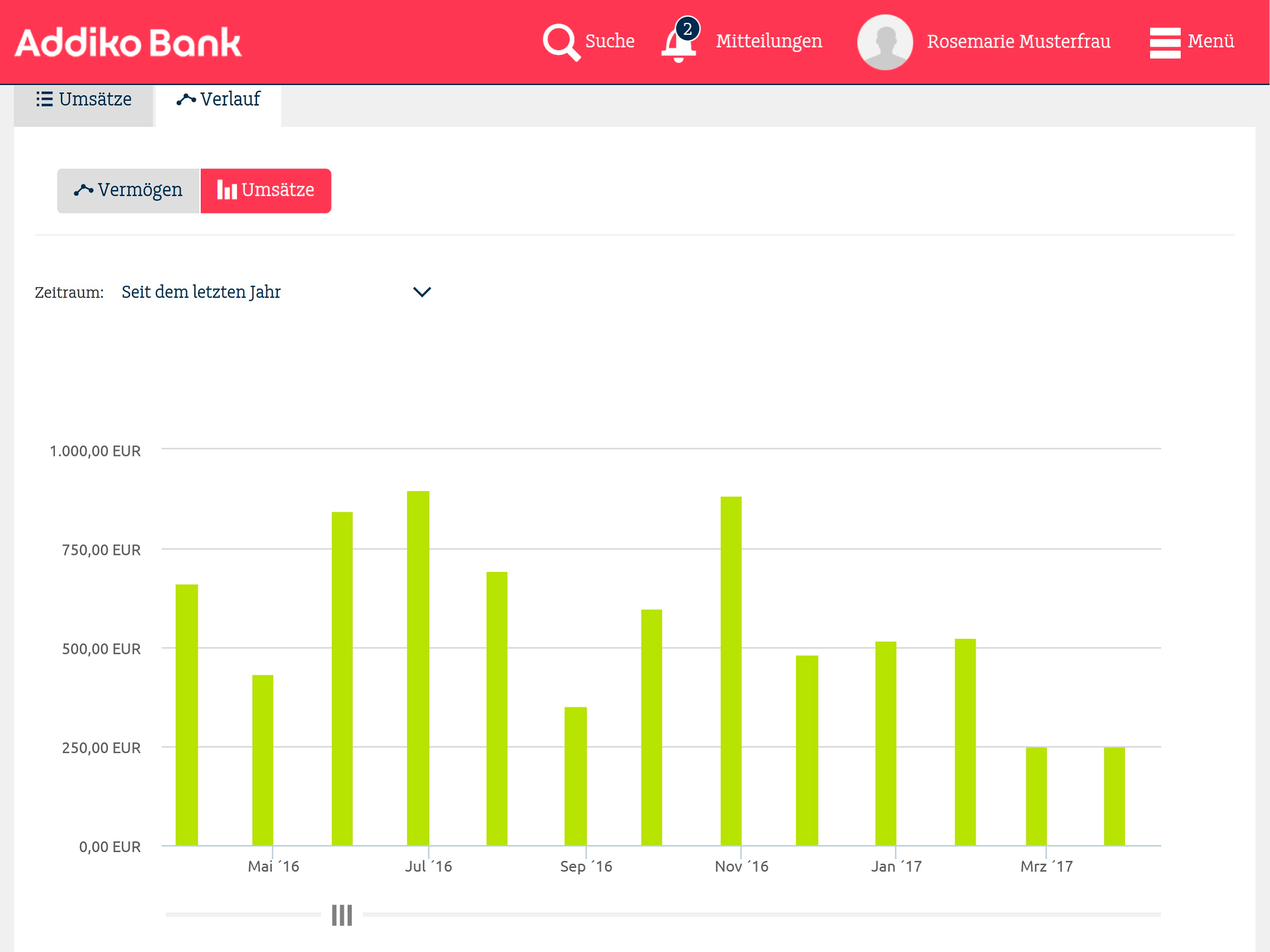Click the Sep '16 axis label
The image size is (1270, 952).
point(586,866)
